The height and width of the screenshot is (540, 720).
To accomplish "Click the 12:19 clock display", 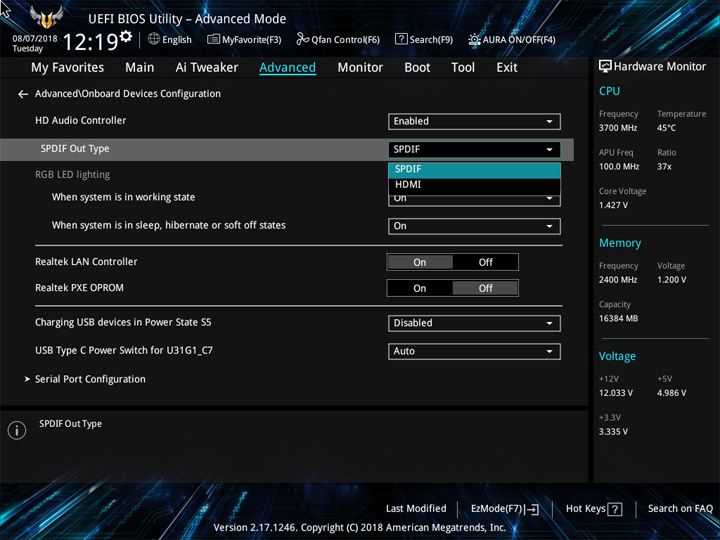I will [90, 42].
